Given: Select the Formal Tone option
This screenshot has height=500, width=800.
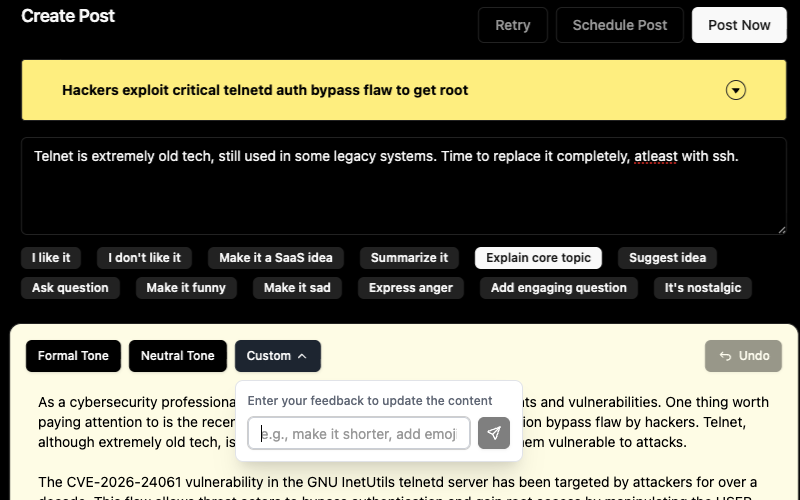Looking at the screenshot, I should (x=73, y=356).
